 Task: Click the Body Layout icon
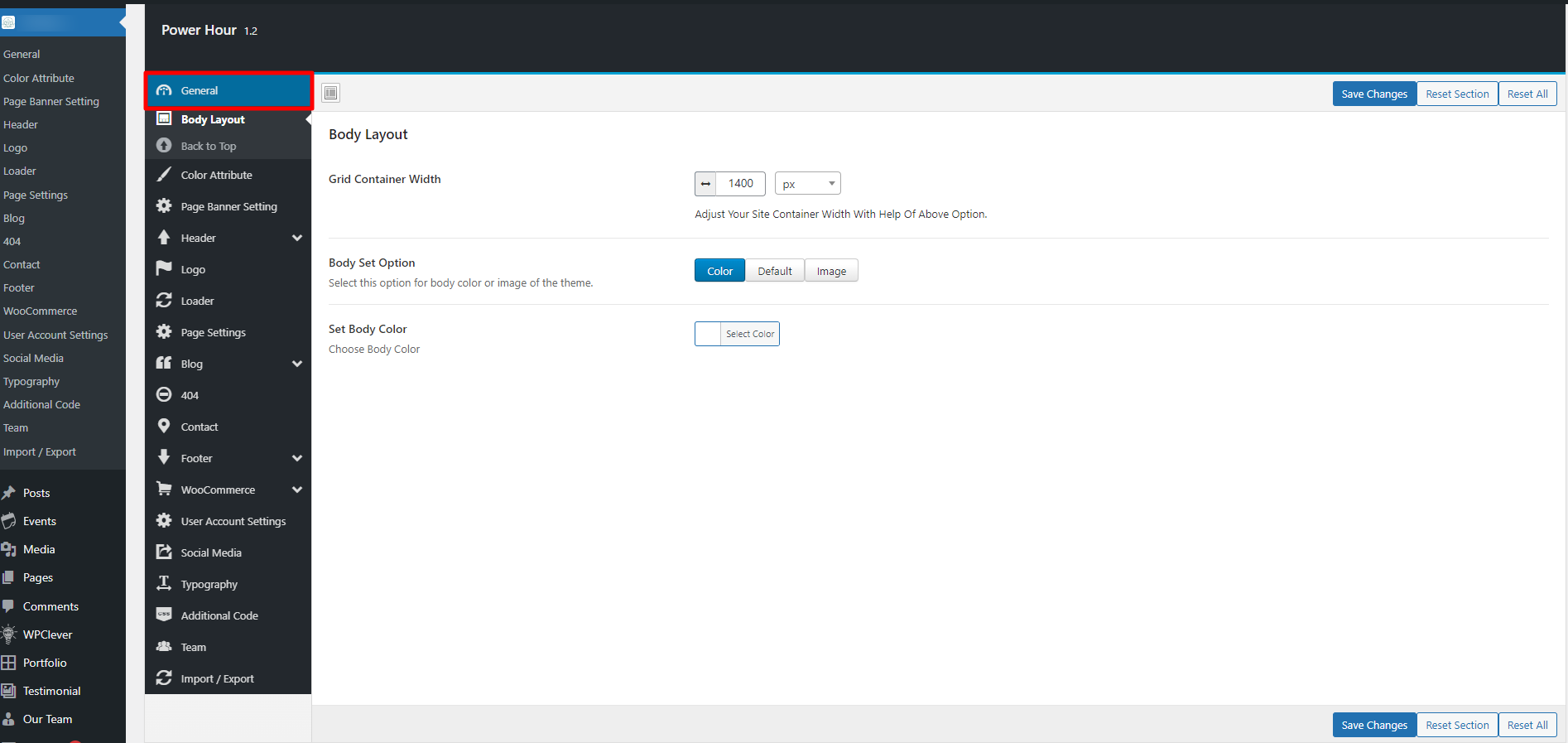[x=164, y=118]
